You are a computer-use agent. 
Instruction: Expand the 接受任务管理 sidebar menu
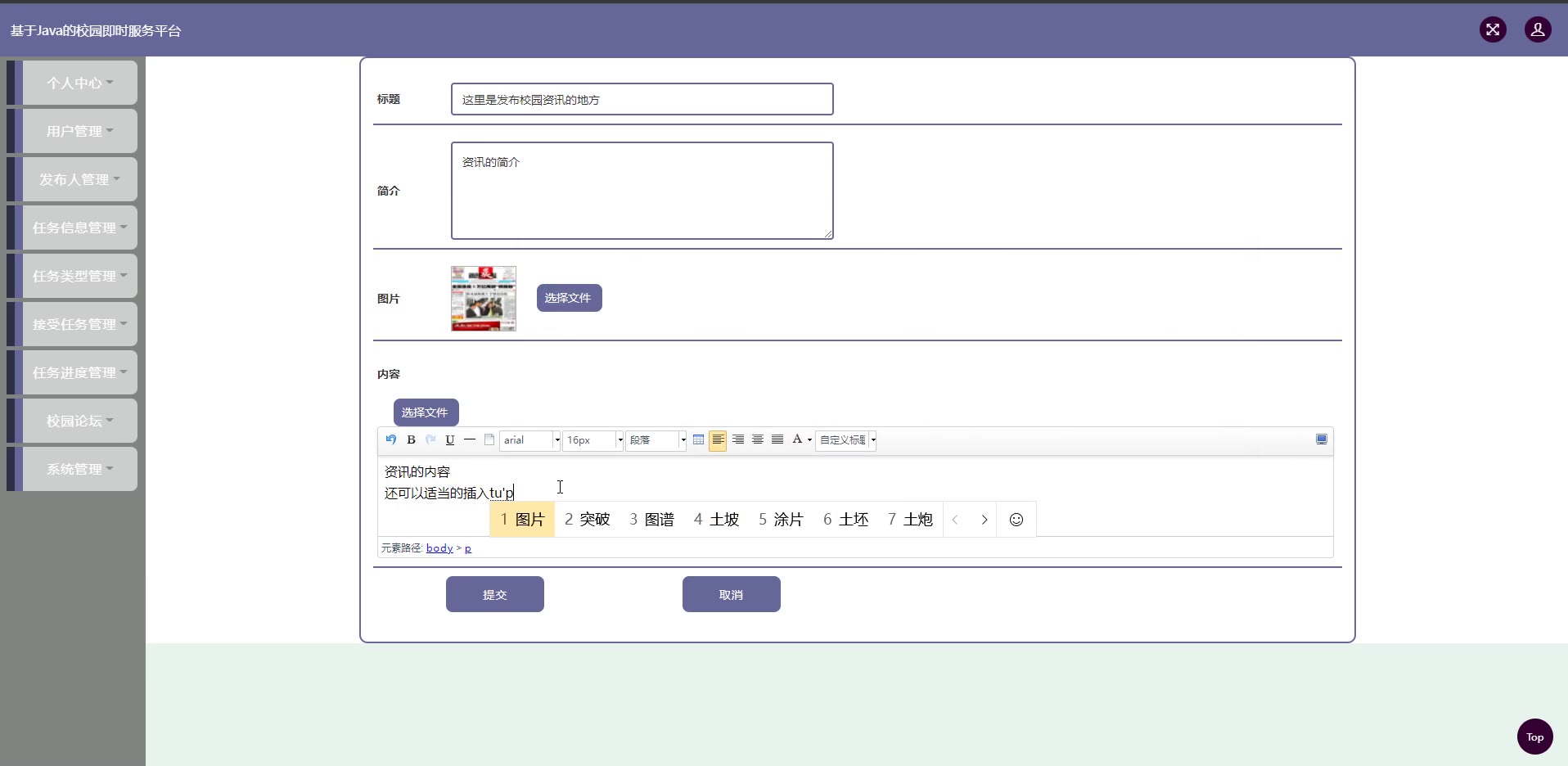(79, 324)
